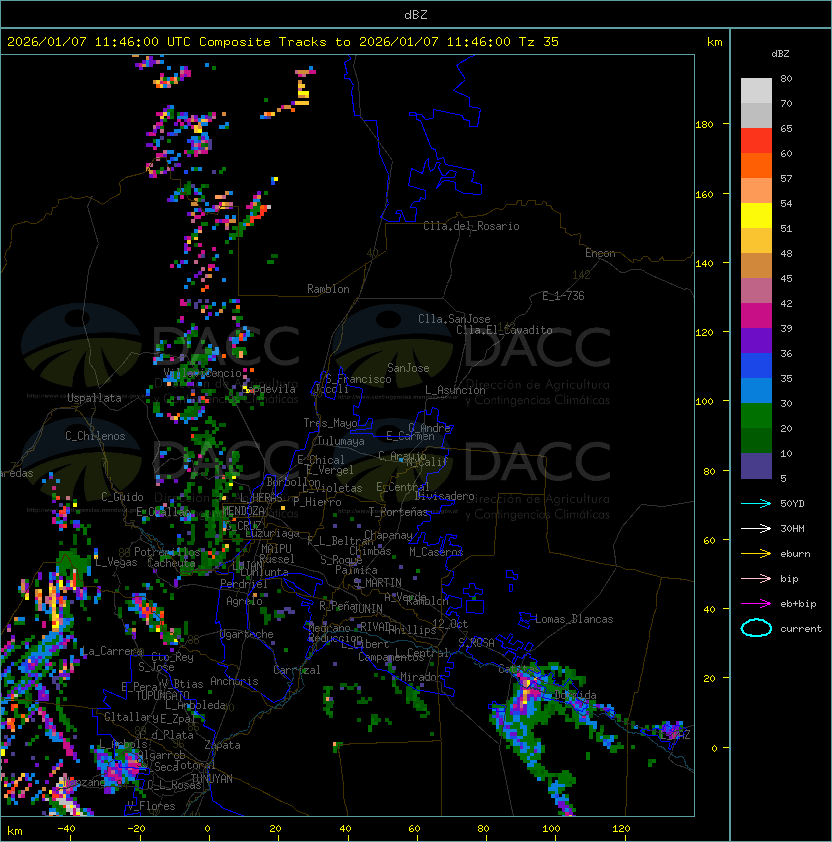Pick the yellow 51-54 dBZ color swatch
Image resolution: width=832 pixels, height=842 pixels.
(756, 216)
